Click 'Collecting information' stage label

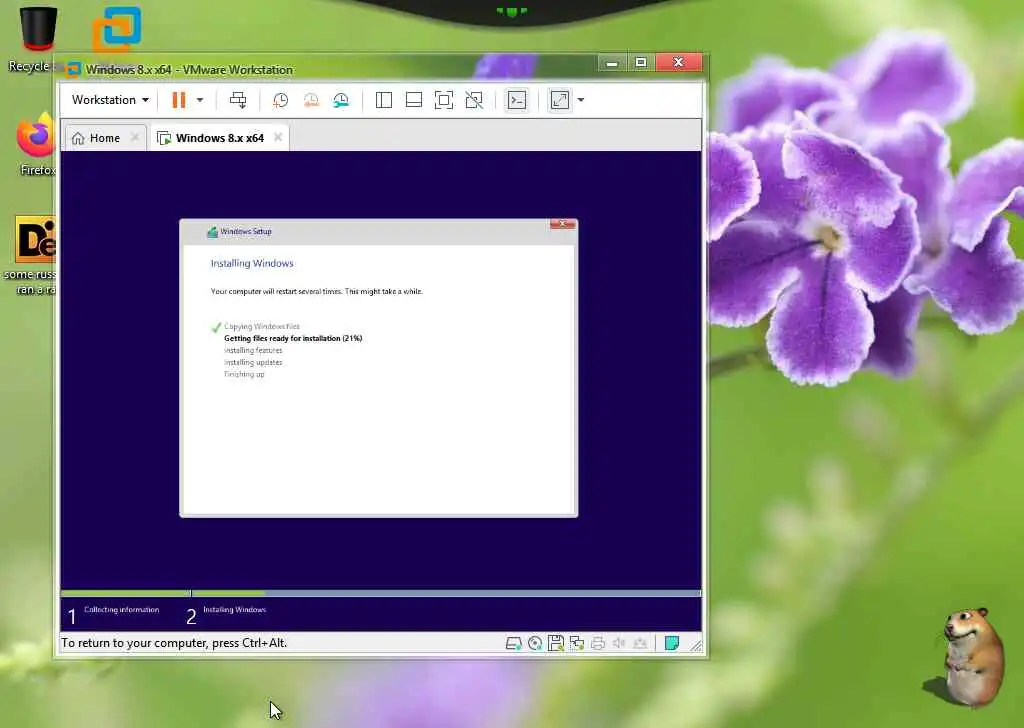point(121,610)
